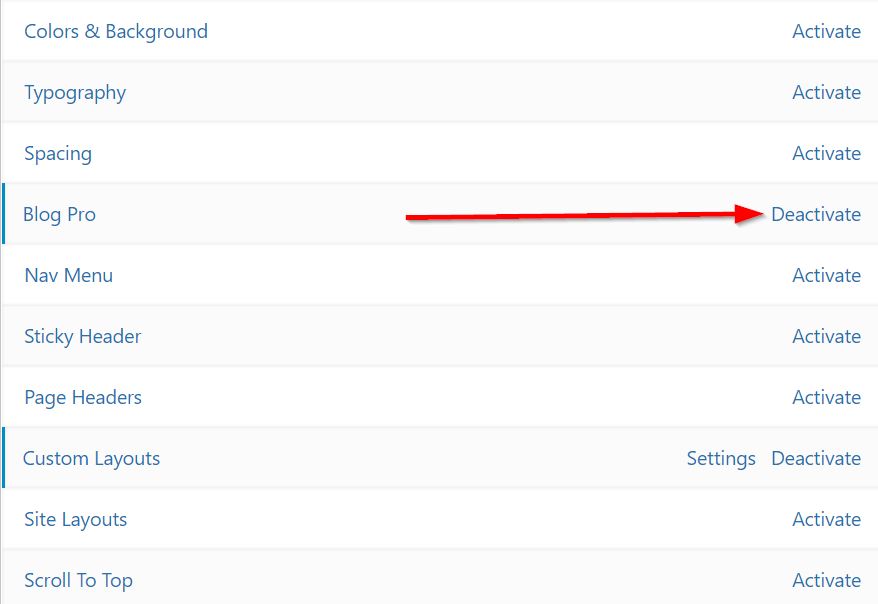Deactivate the Custom Layouts module

coord(816,458)
